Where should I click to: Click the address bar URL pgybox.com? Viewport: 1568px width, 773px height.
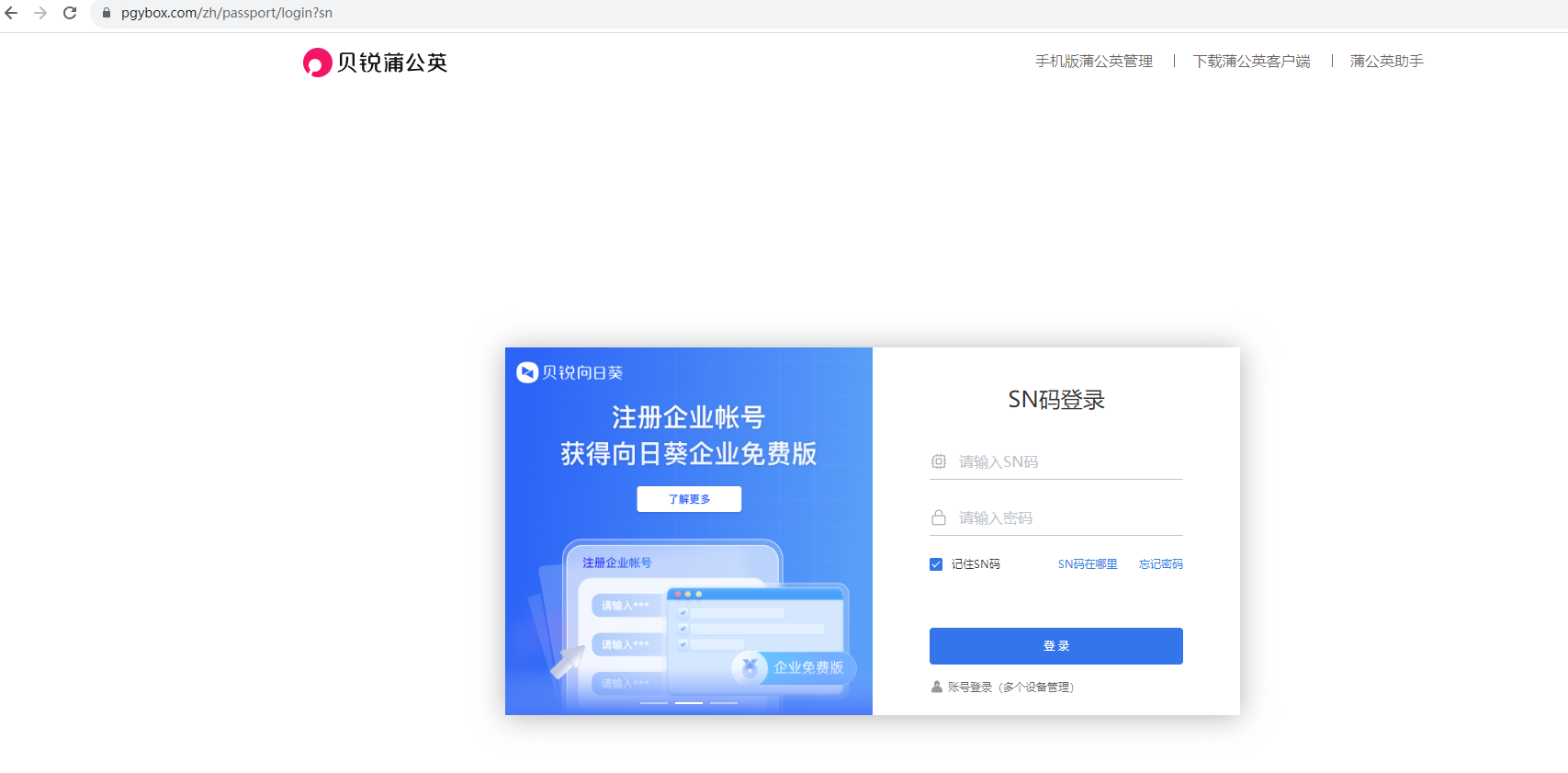click(x=227, y=13)
